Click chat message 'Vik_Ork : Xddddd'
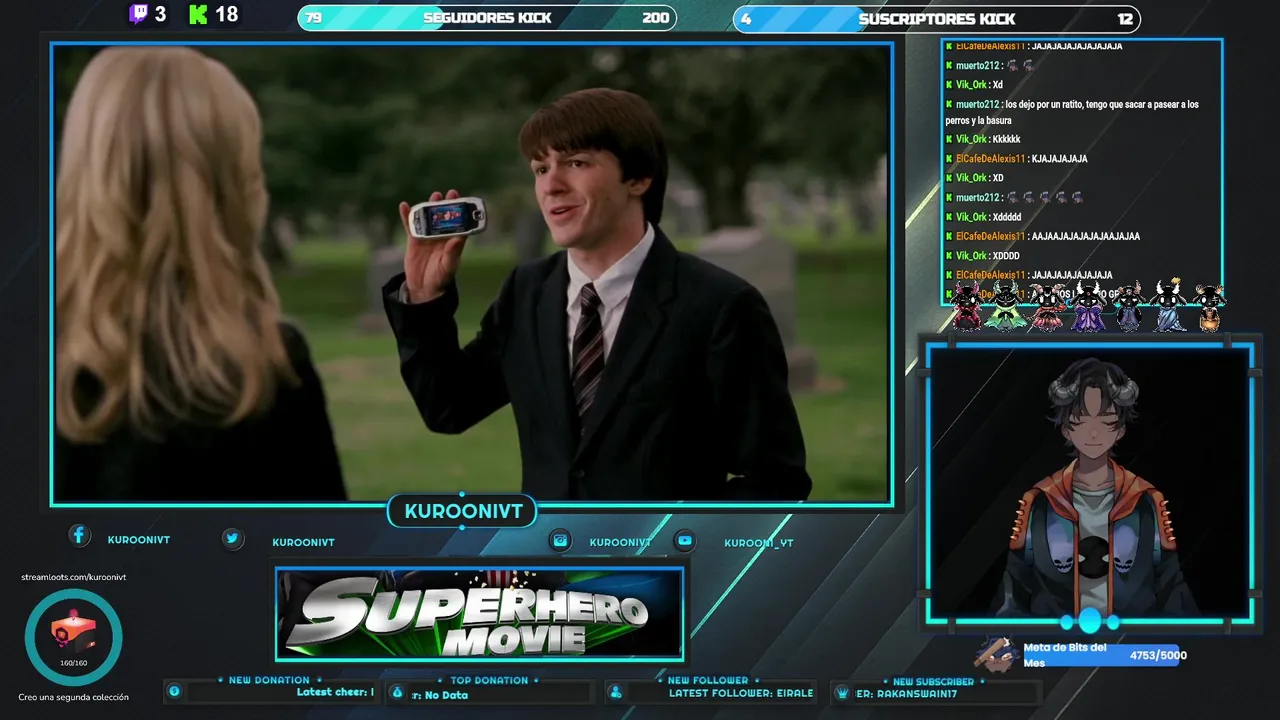 tap(983, 217)
